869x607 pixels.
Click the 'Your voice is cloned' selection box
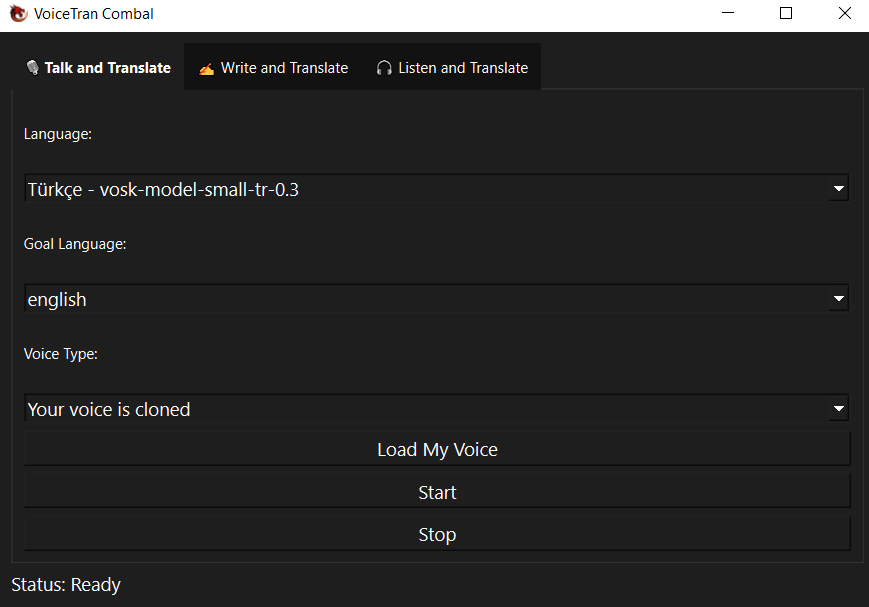(x=420, y=408)
